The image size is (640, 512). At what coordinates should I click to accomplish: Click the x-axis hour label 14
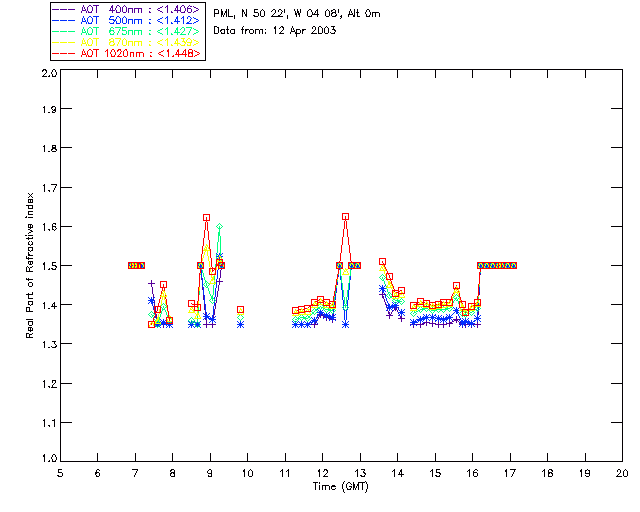[x=398, y=473]
